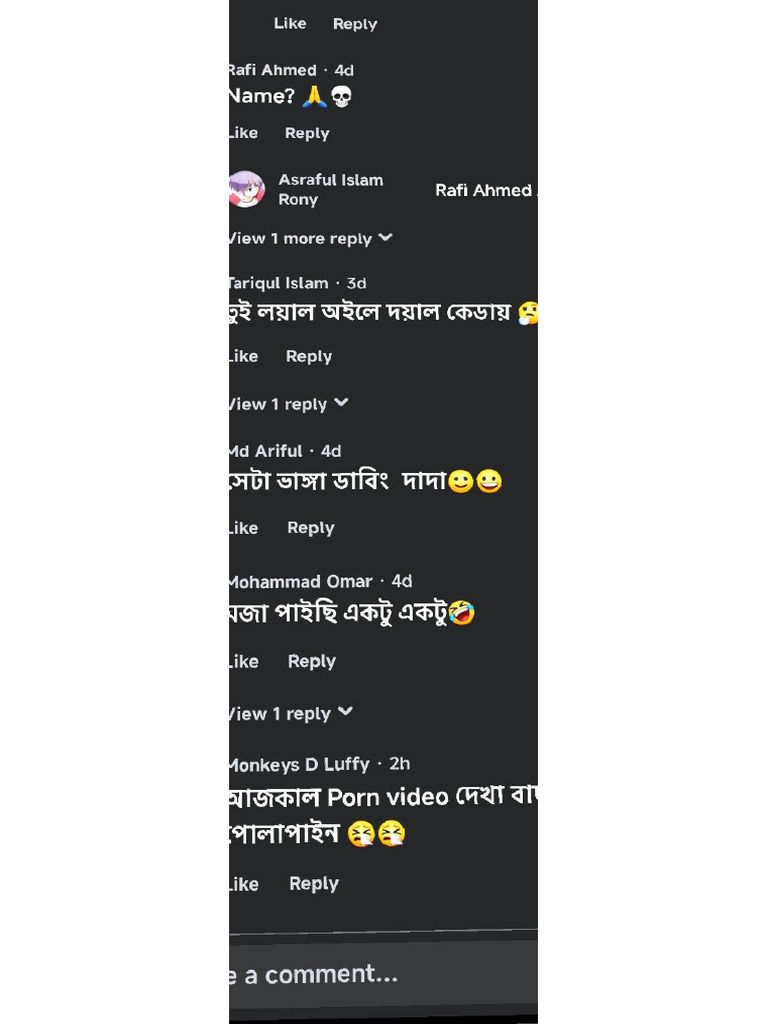Reply to Mohammad Omar's comment
Image resolution: width=768 pixels, height=1024 pixels.
click(311, 661)
